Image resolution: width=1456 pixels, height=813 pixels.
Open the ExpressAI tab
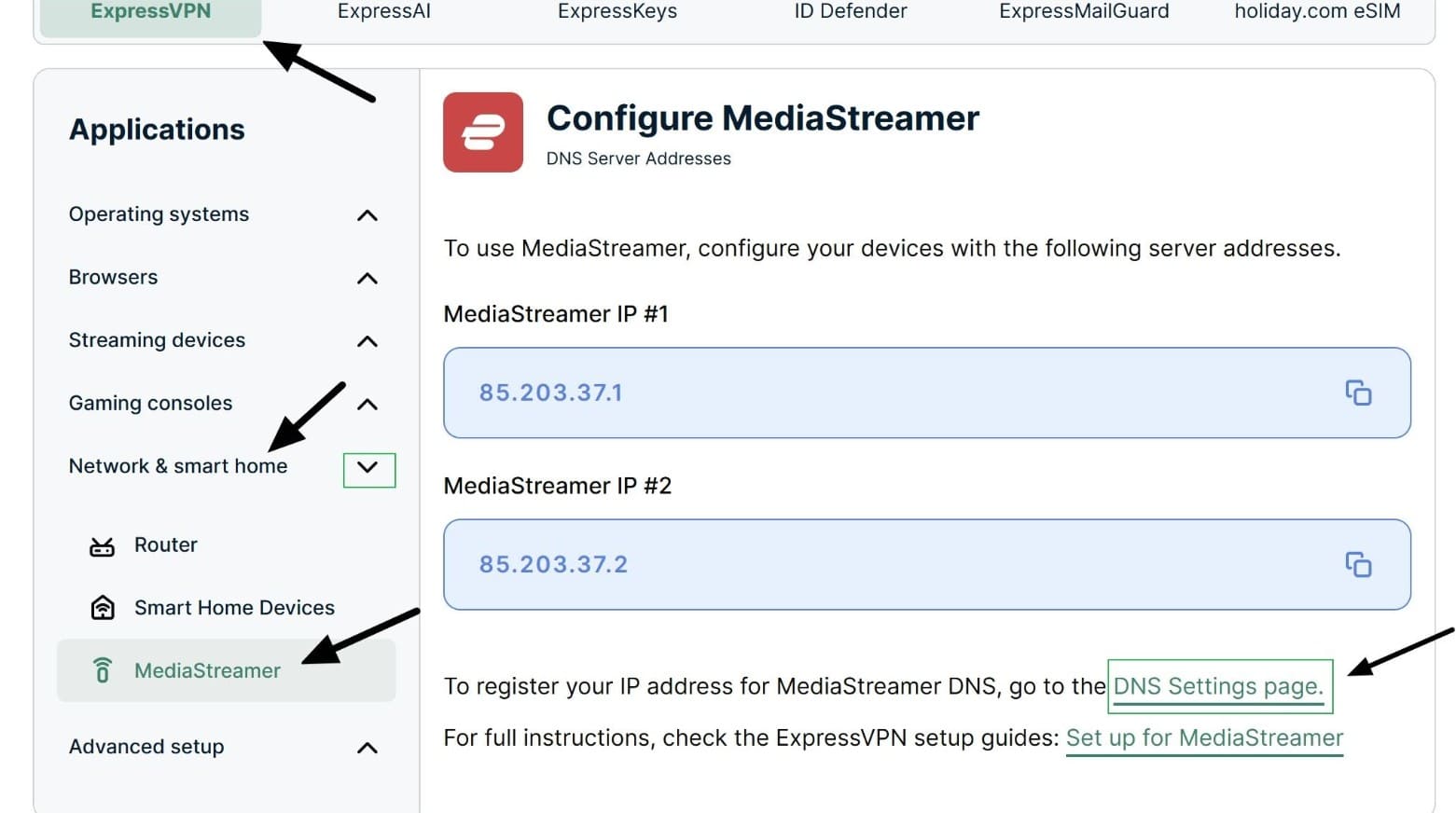coord(384,12)
